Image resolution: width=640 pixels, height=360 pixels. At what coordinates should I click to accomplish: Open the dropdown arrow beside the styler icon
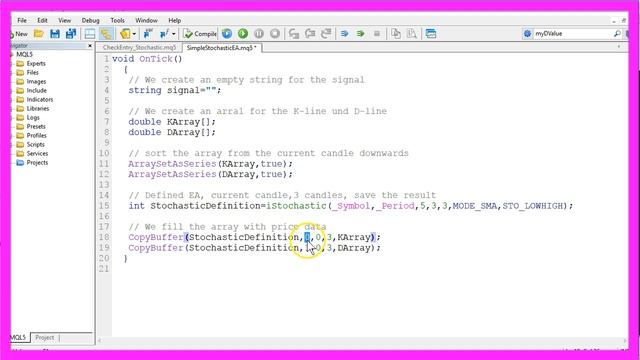click(x=173, y=34)
